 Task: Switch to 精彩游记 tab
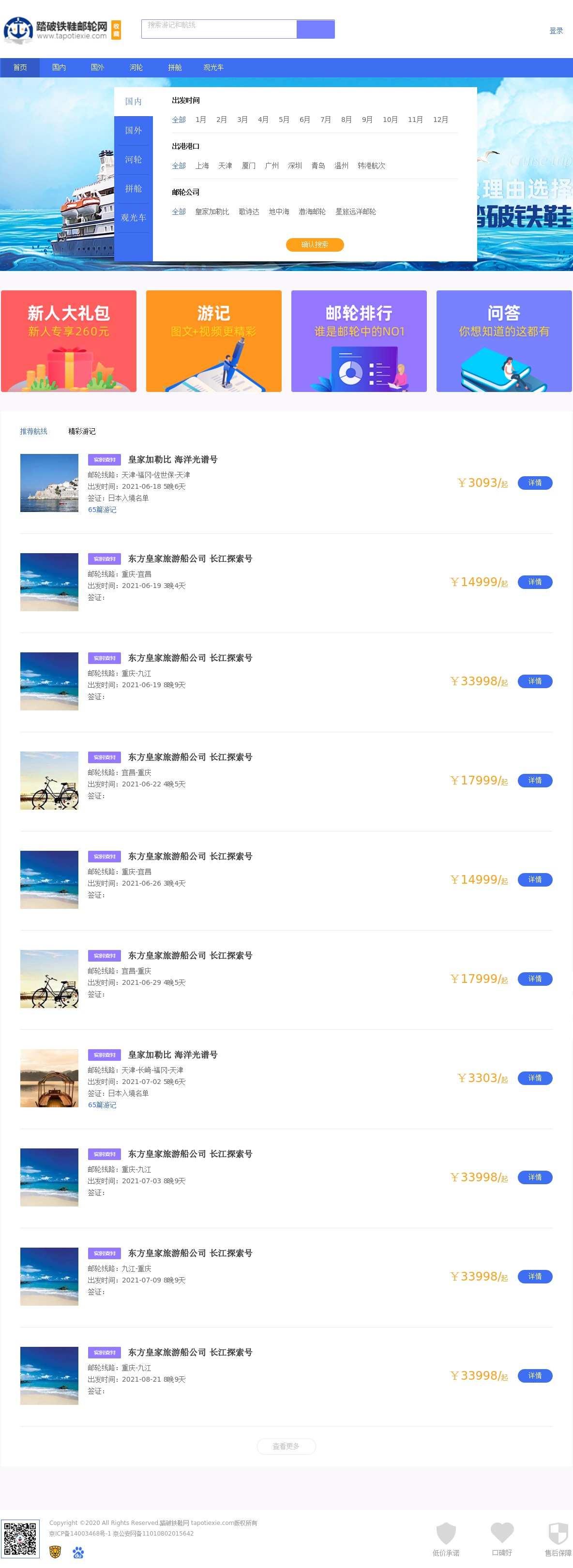[82, 431]
